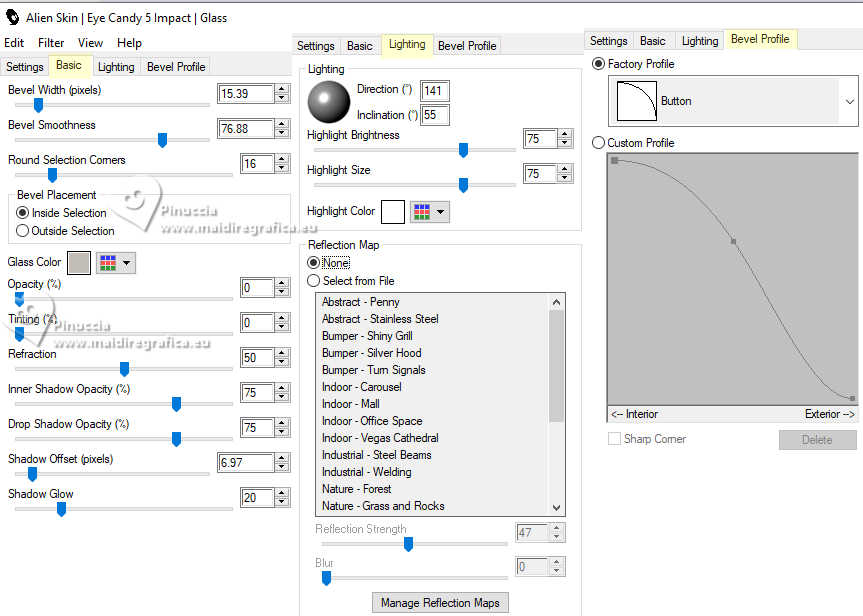Screen dimensions: 863x616
Task: Switch to Lighting tab in left panel
Action: point(116,67)
